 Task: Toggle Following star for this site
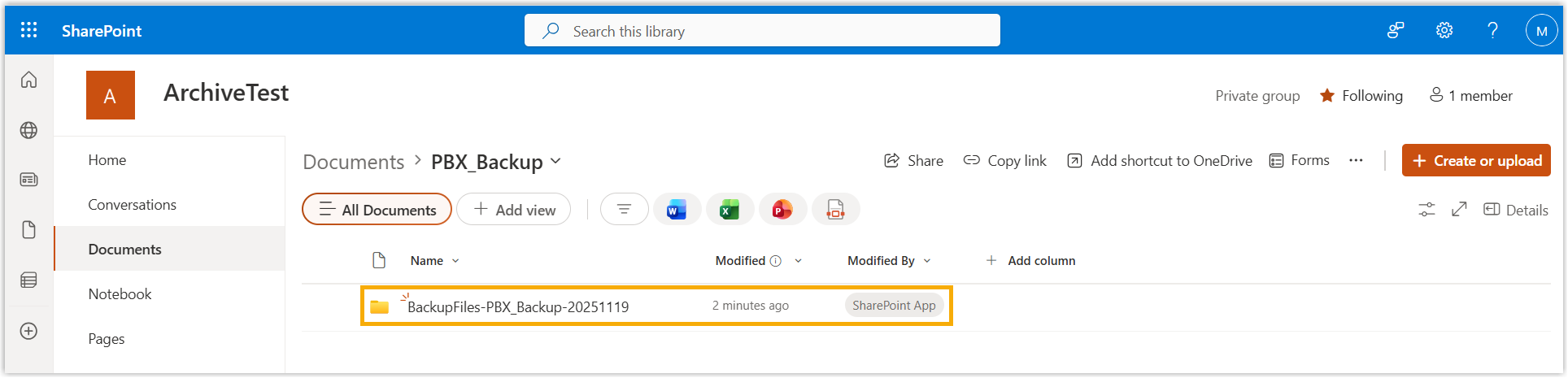pyautogui.click(x=1327, y=96)
